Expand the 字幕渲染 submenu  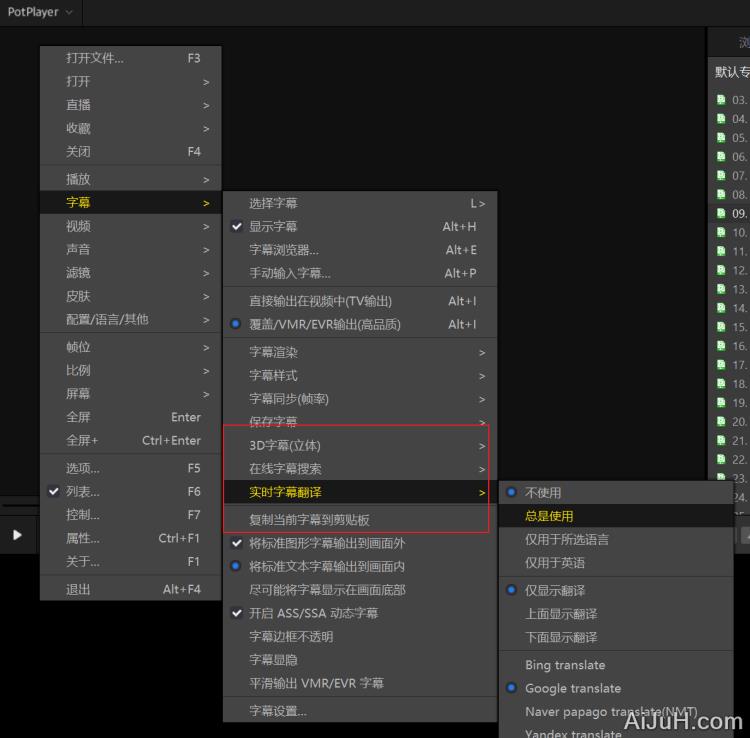[x=273, y=352]
